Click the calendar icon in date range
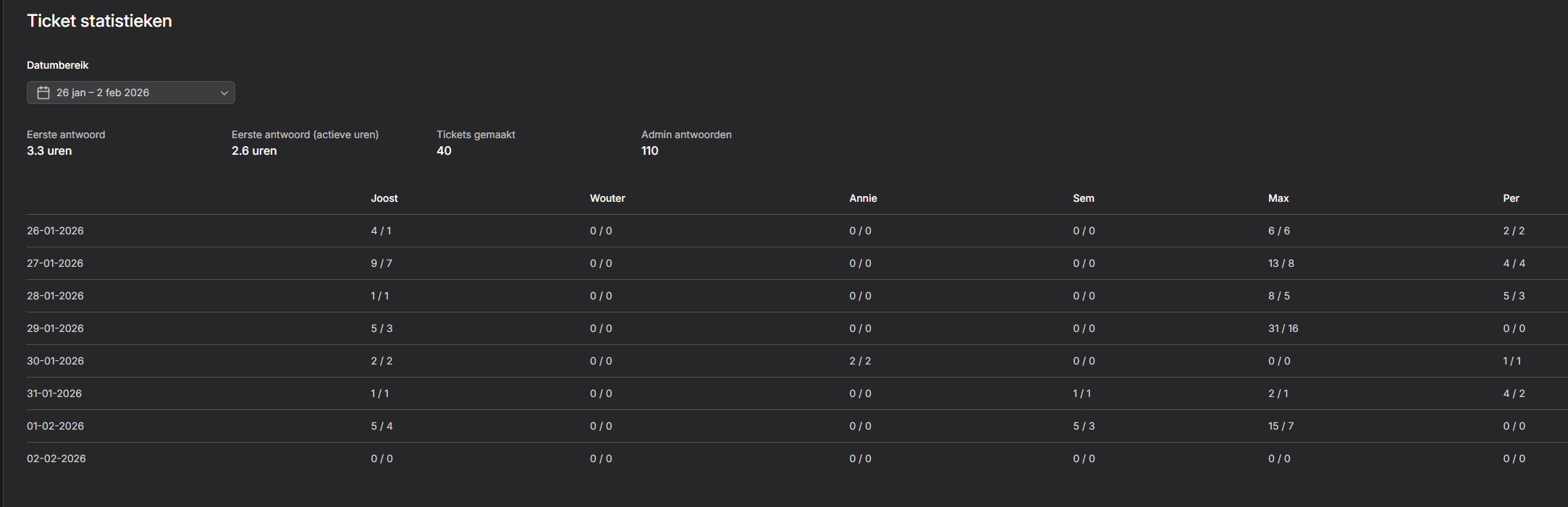Screen dimensions: 1568x507 (x=43, y=93)
